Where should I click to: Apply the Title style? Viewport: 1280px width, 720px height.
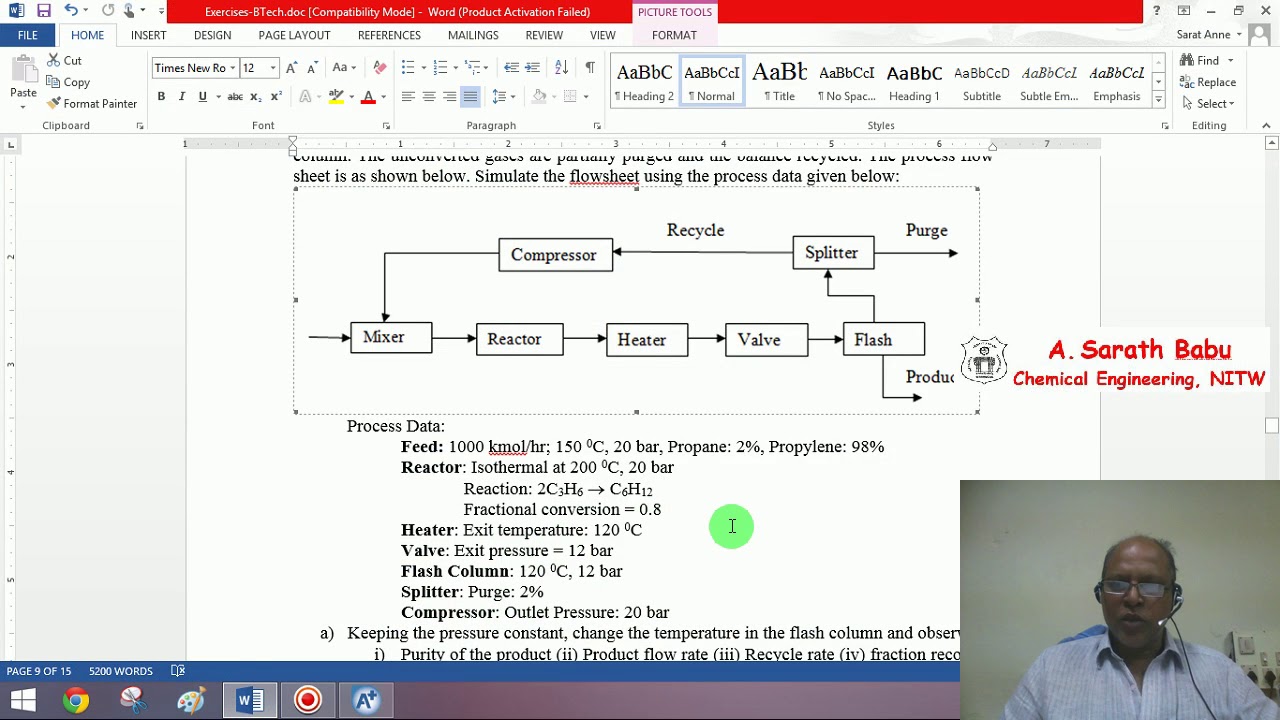coord(779,82)
